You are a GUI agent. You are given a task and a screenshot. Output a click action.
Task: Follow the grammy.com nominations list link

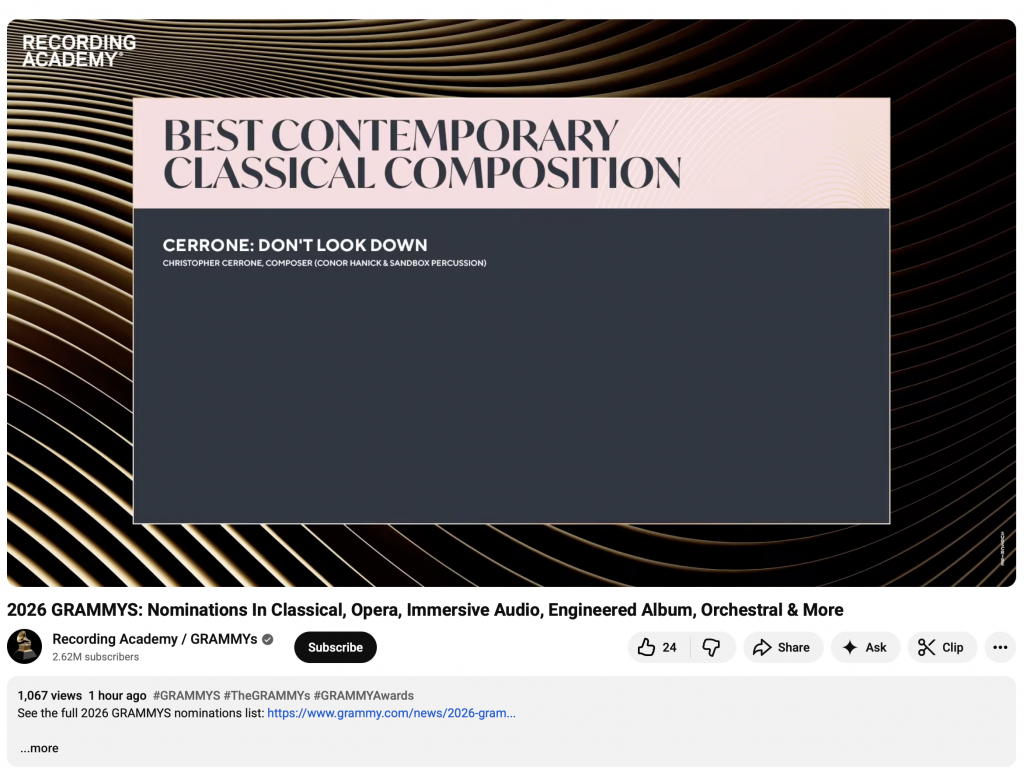pos(391,713)
